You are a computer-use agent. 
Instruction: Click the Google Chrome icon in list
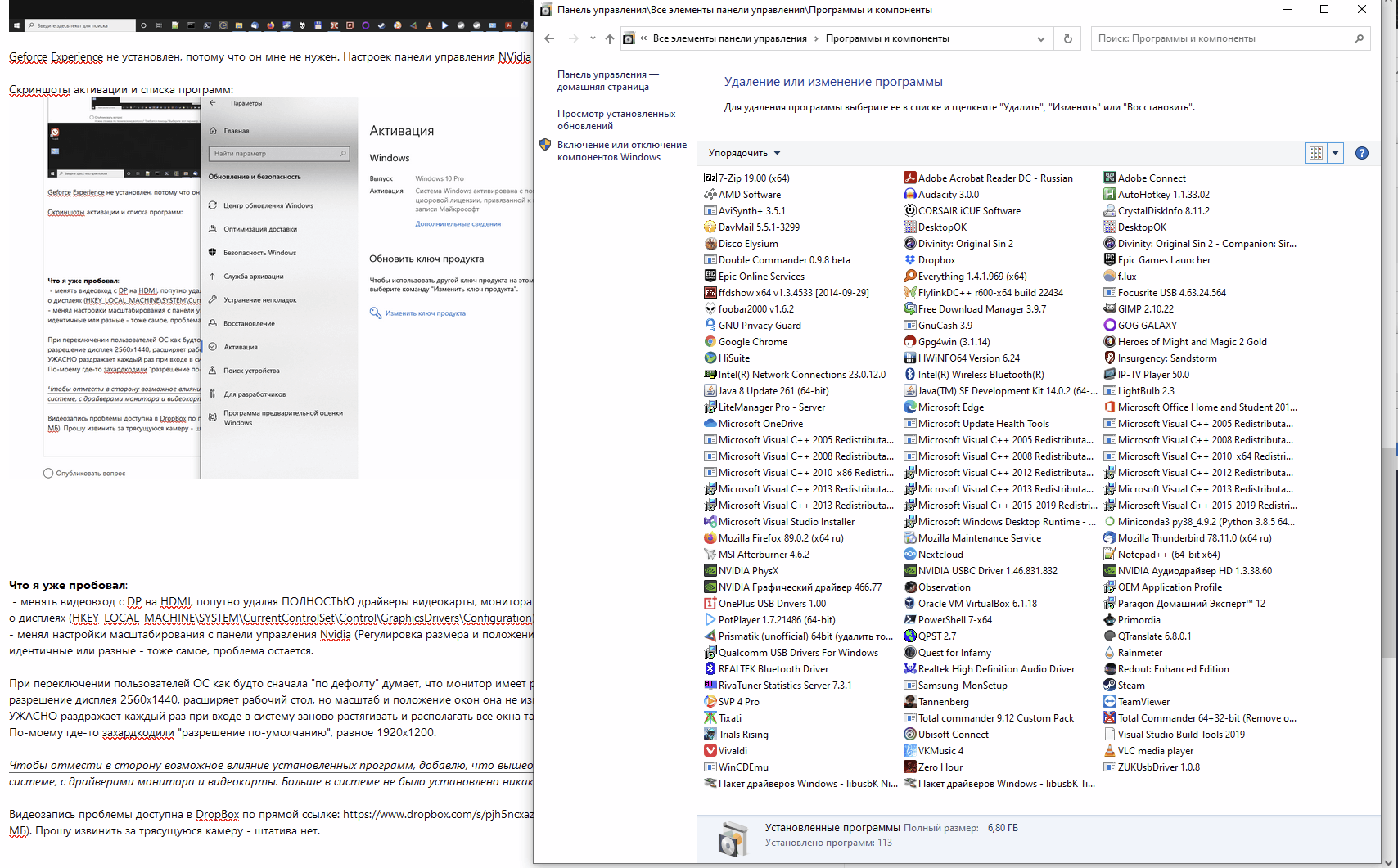coord(710,342)
